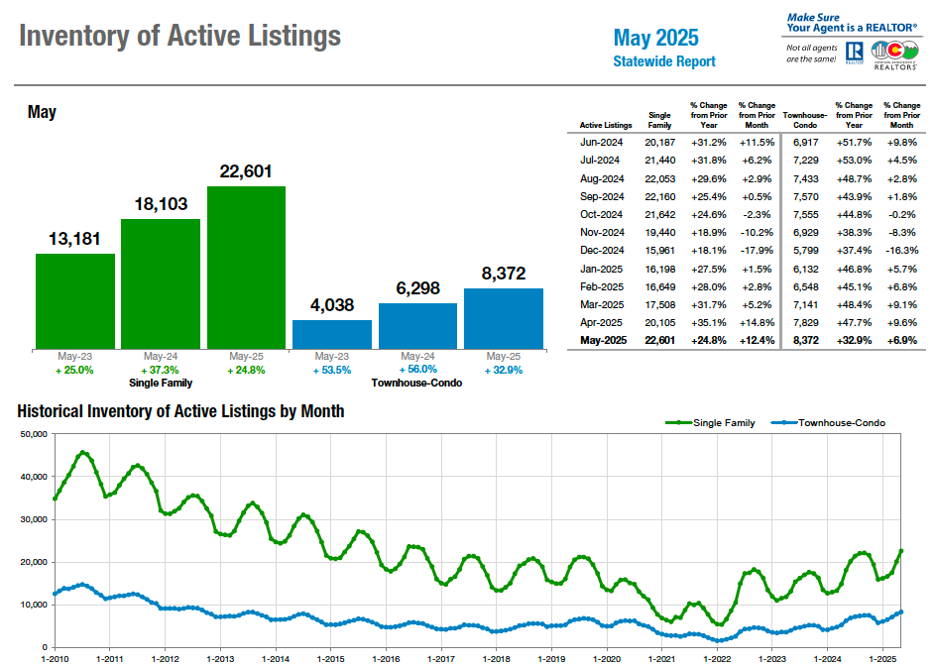Click the green Single Family legend marker
Viewport: 936px width, 666px height.
pyautogui.click(x=678, y=423)
